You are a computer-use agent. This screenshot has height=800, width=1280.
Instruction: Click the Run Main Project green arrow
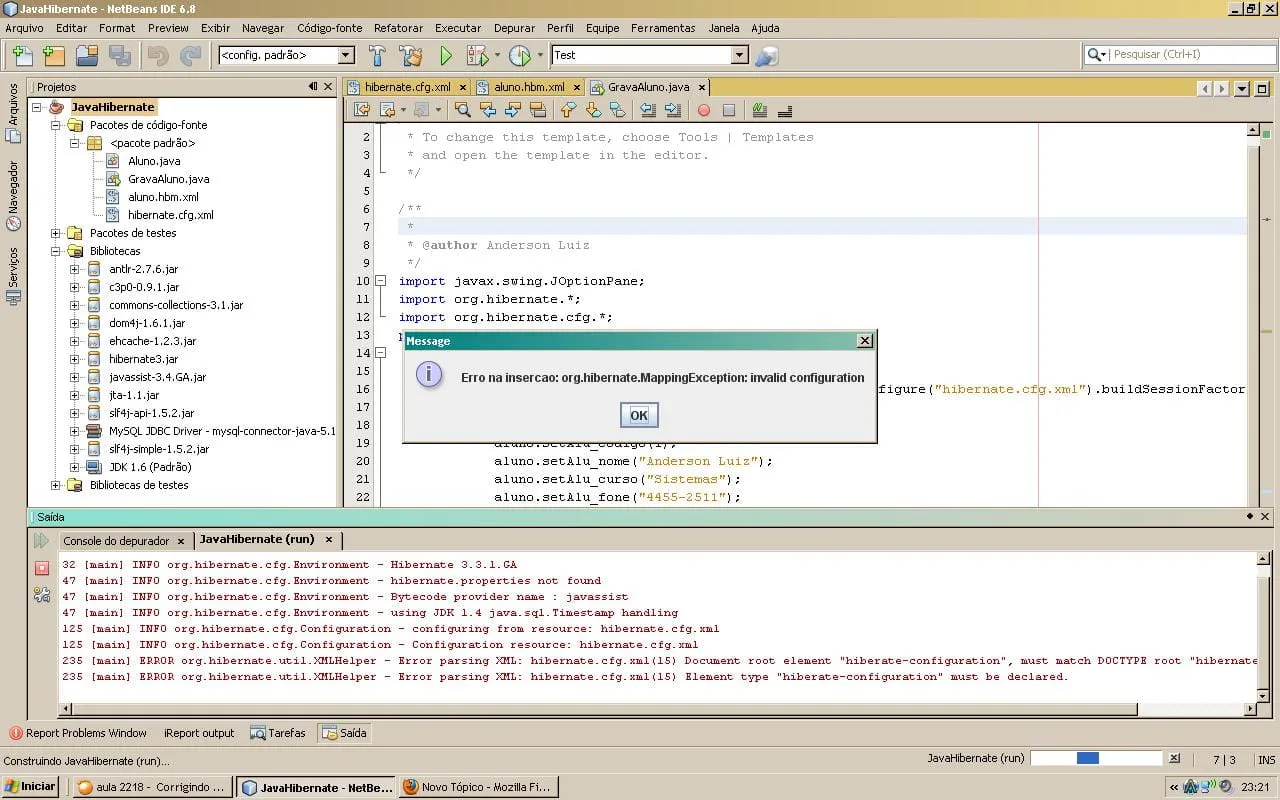(446, 56)
